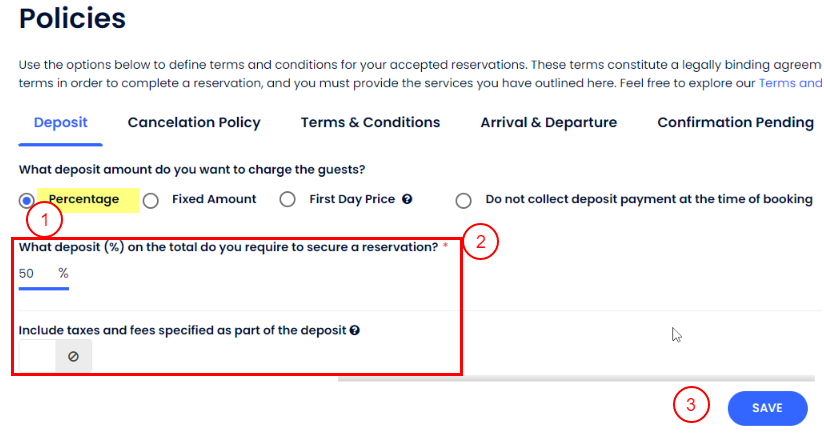The image size is (824, 433).
Task: Open the First Day Price help tooltip icon
Action: 408,200
